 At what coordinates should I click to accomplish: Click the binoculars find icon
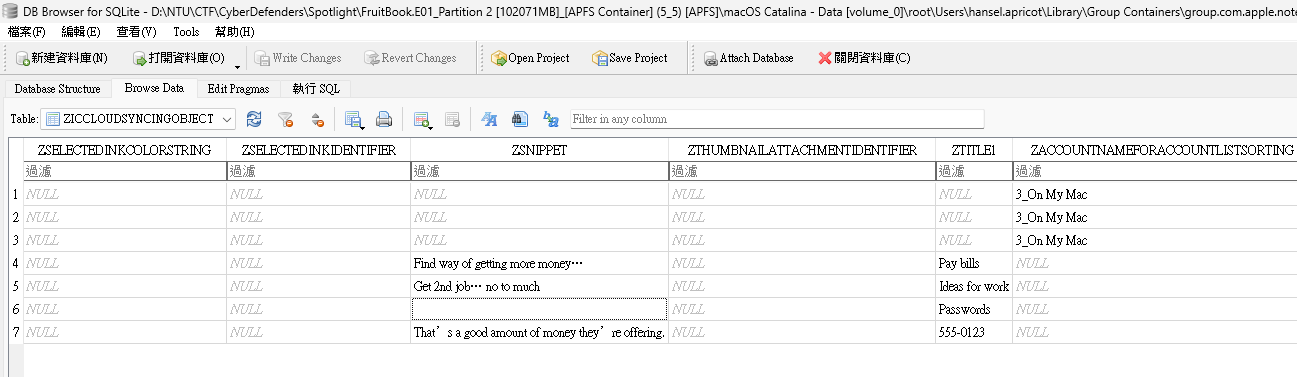[x=520, y=119]
